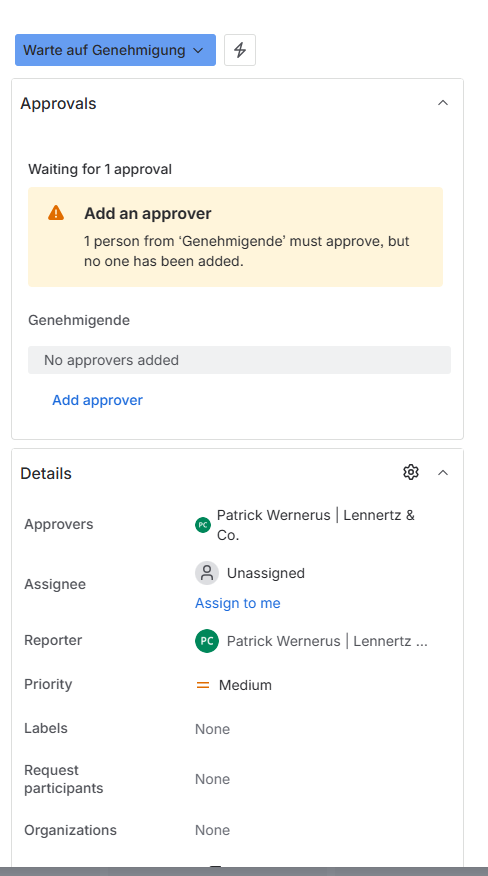Viewport: 488px width, 876px height.
Task: Click the Reporter's green PC avatar
Action: point(207,641)
